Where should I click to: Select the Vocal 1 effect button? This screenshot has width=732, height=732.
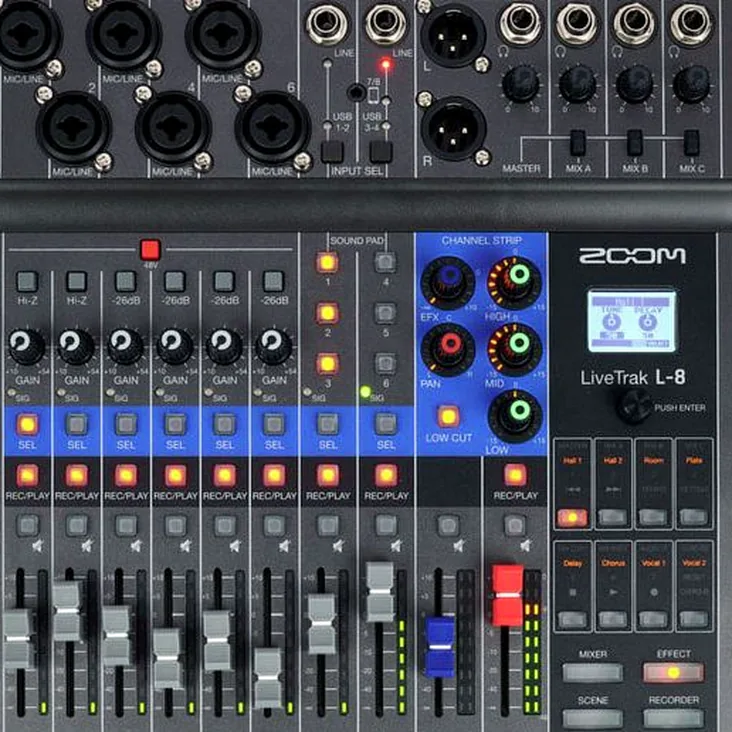coord(653,619)
